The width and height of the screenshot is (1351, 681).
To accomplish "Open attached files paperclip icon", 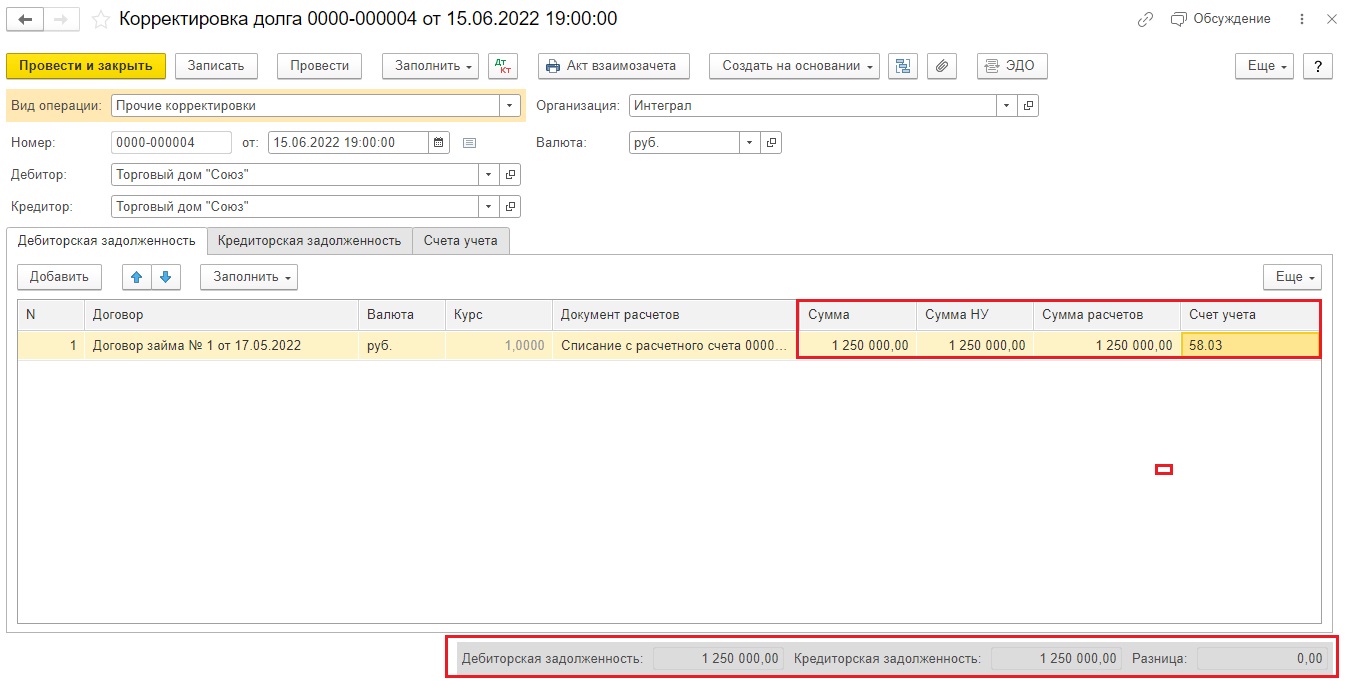I will tap(941, 66).
